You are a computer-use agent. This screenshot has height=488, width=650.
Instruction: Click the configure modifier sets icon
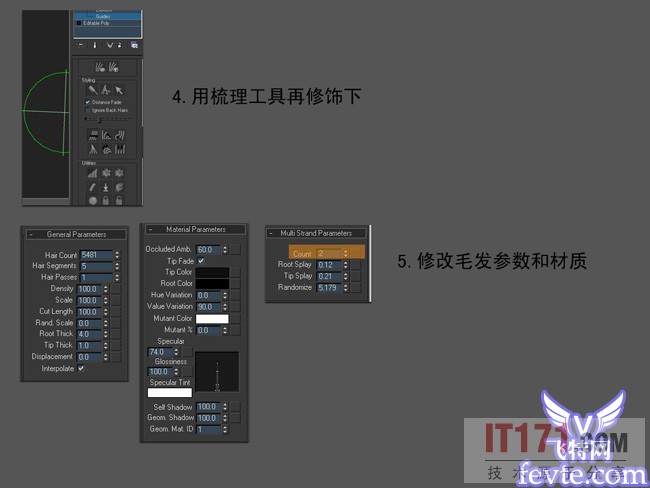point(134,45)
